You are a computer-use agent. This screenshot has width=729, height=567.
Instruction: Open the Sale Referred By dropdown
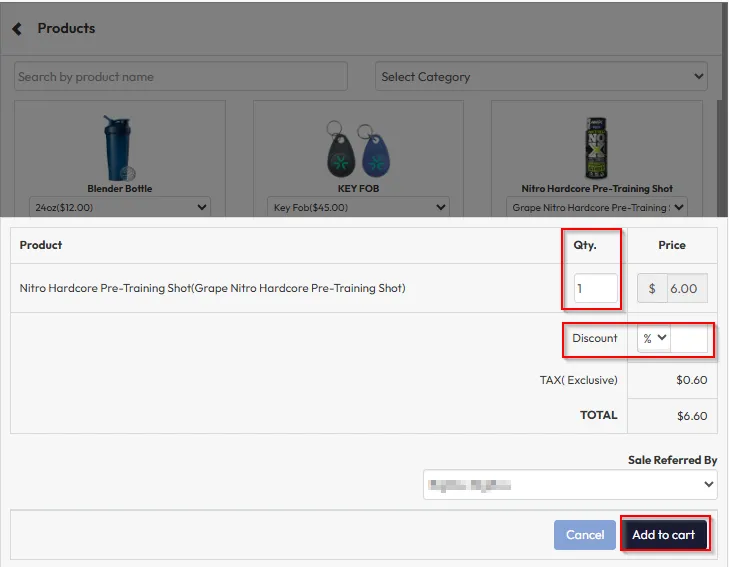pos(570,485)
